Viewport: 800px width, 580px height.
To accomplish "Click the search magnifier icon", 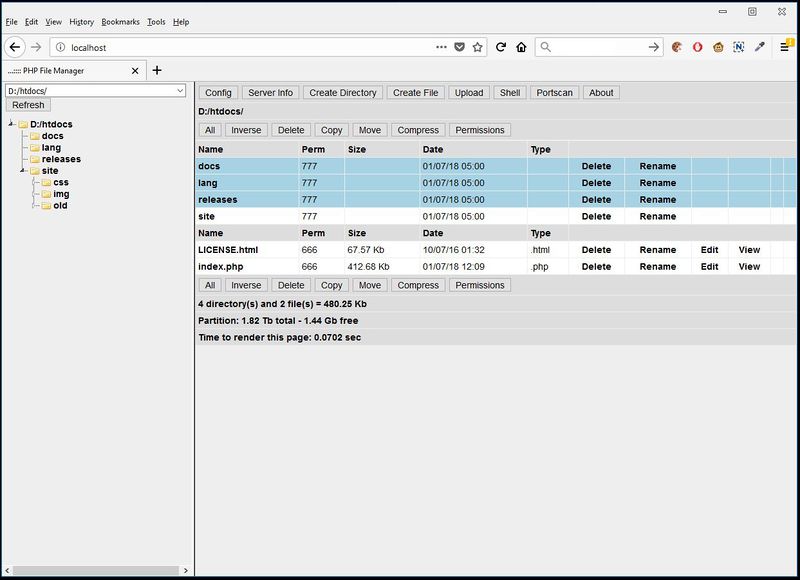I will (x=545, y=47).
